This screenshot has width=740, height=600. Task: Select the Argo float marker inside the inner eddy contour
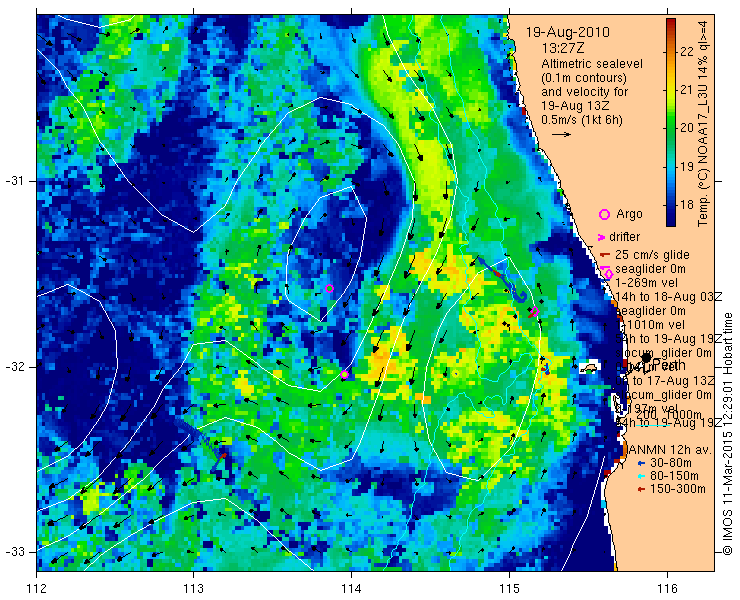click(329, 288)
